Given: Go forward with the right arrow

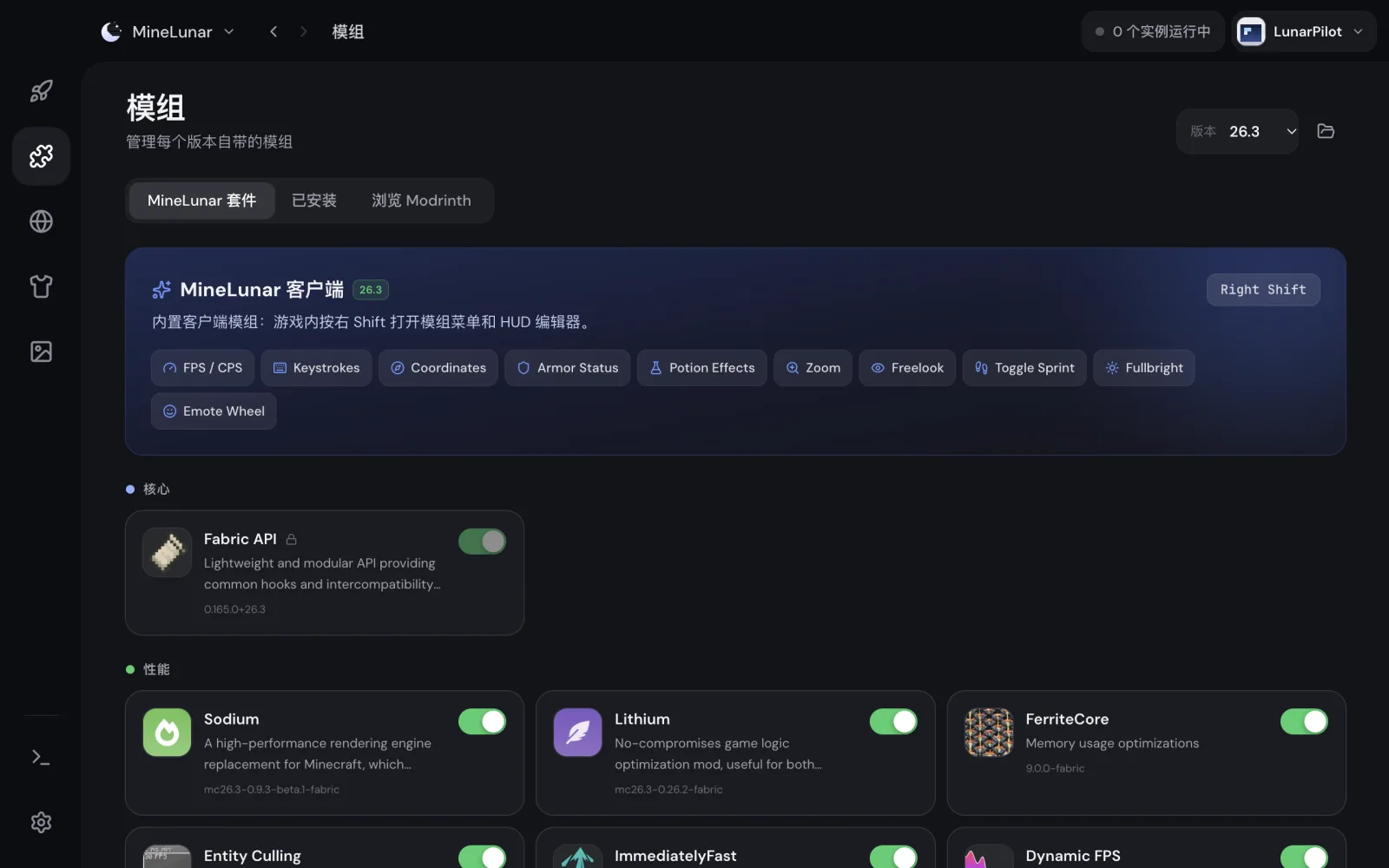Looking at the screenshot, I should (303, 31).
